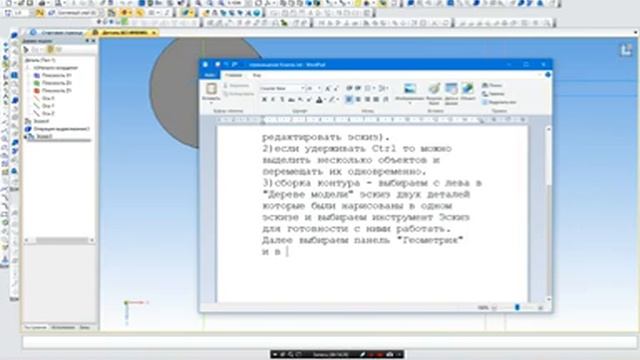Click the grow font icon in WordPad
The image size is (640, 360).
(x=328, y=88)
